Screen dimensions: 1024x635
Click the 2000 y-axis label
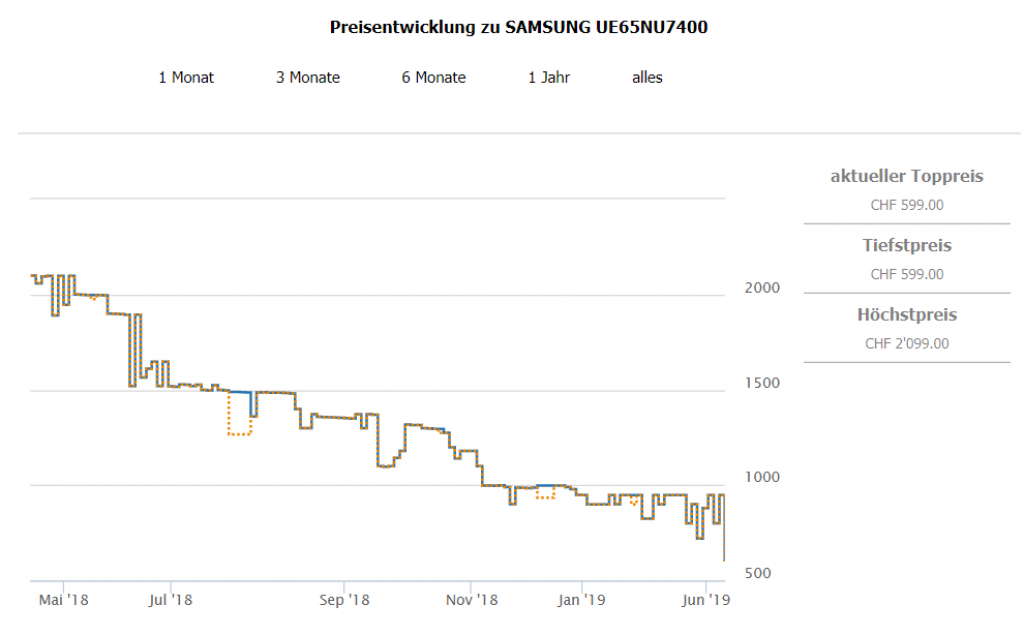pyautogui.click(x=762, y=288)
